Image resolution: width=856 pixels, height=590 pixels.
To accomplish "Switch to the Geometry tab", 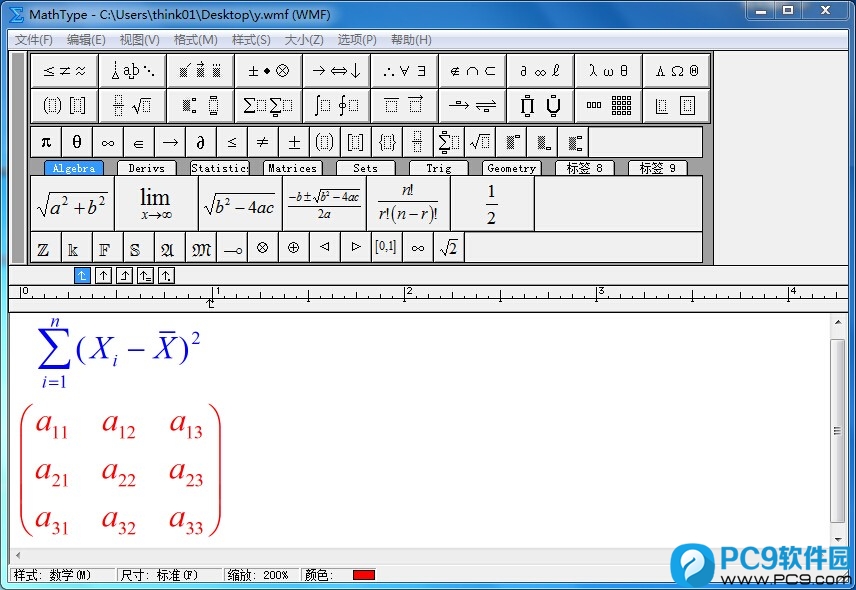I will coord(512,168).
